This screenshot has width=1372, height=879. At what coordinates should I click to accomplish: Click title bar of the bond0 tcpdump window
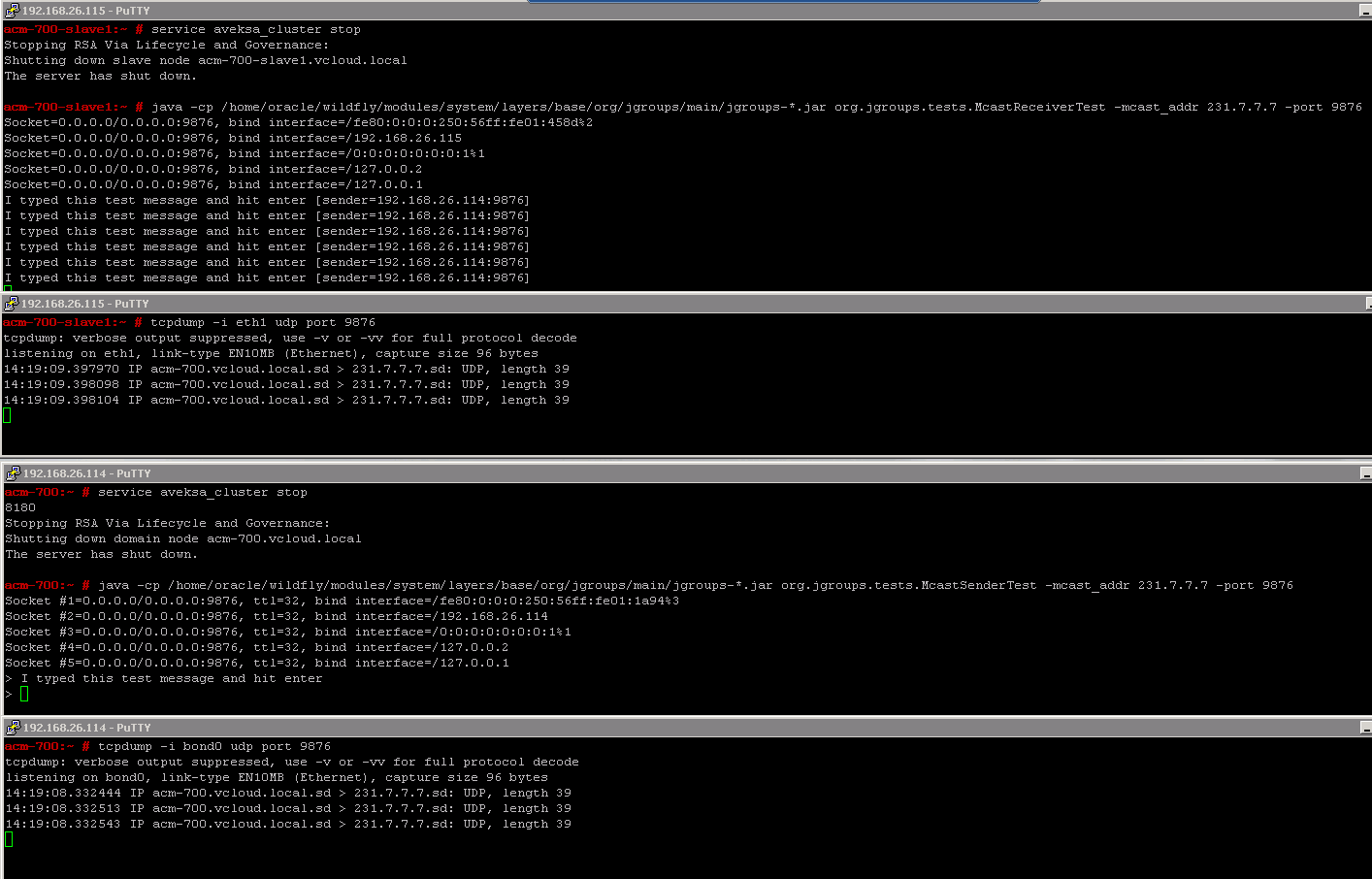(679, 728)
